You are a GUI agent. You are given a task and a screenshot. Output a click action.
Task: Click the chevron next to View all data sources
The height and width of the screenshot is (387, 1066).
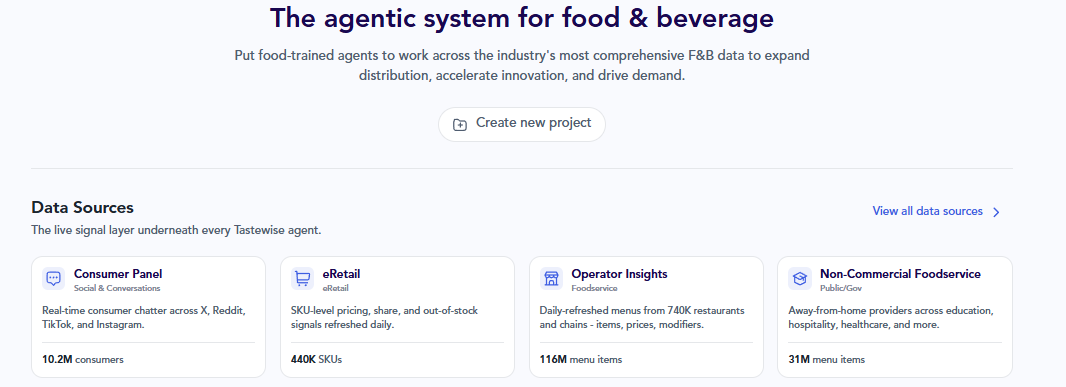[996, 212]
